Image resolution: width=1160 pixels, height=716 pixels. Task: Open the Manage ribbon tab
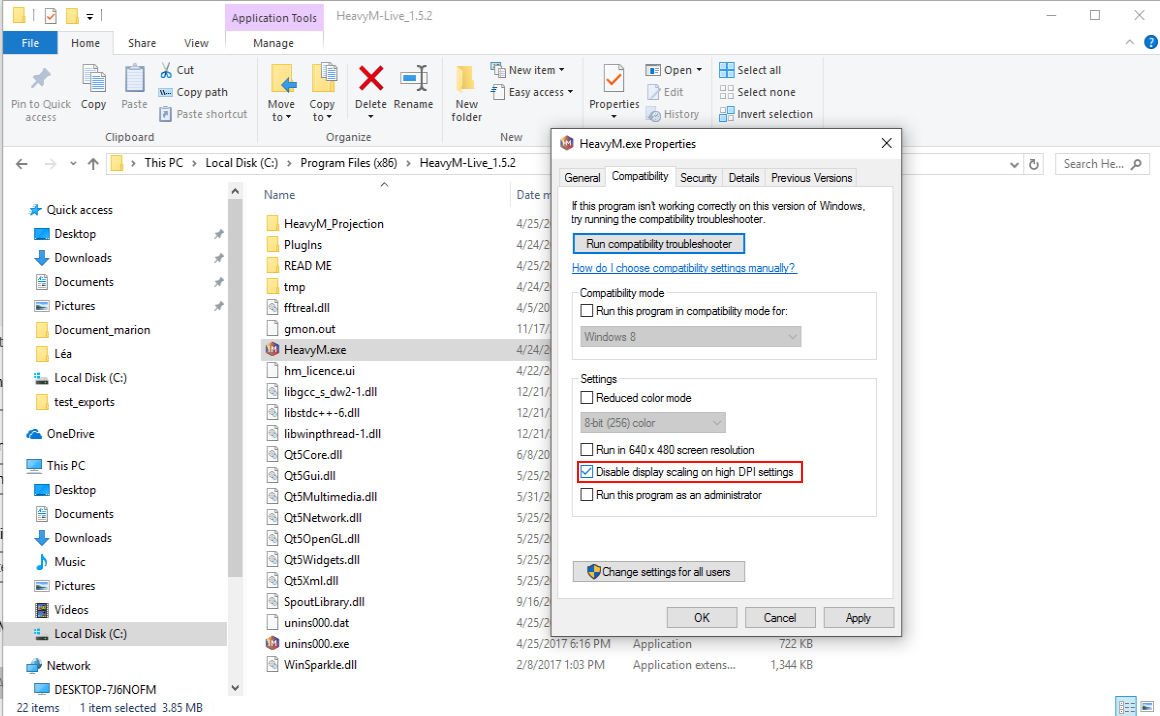273,43
